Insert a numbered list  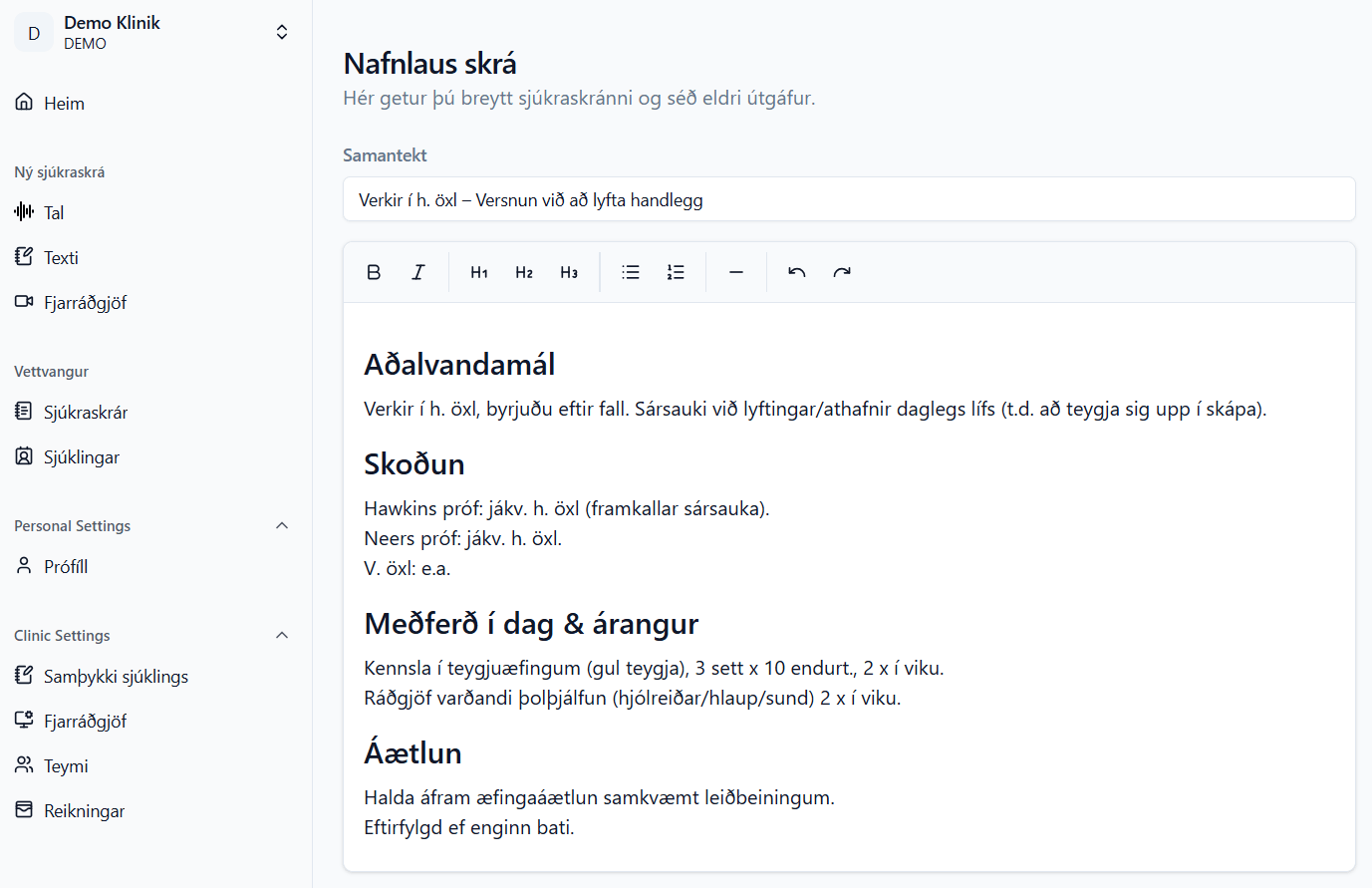676,271
